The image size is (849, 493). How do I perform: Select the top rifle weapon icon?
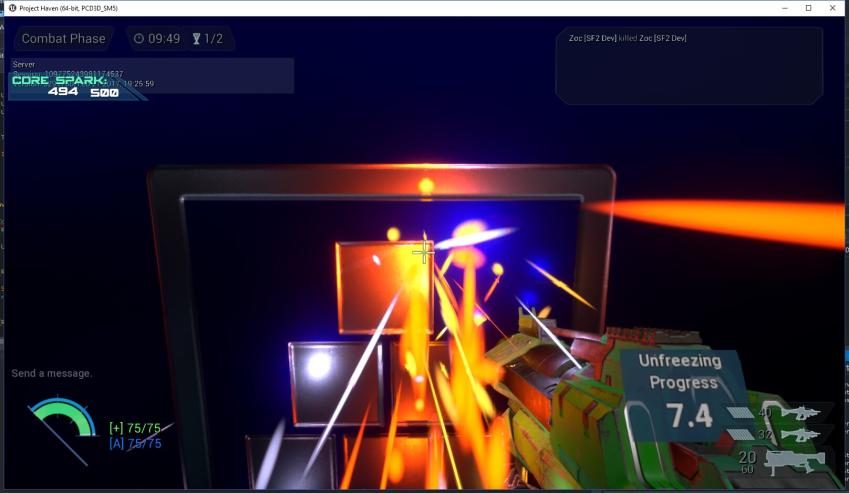pyautogui.click(x=802, y=413)
